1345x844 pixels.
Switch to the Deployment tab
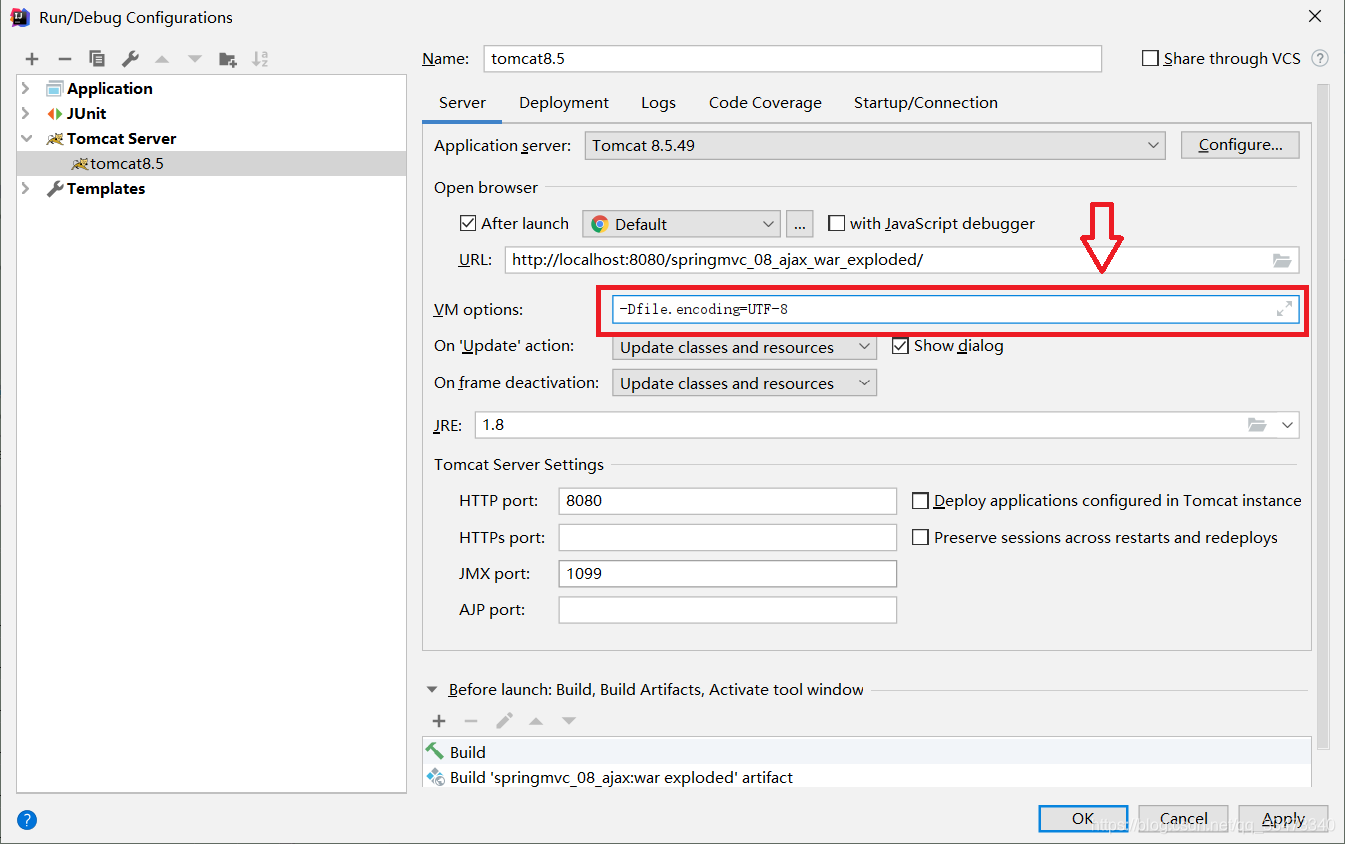coord(564,103)
